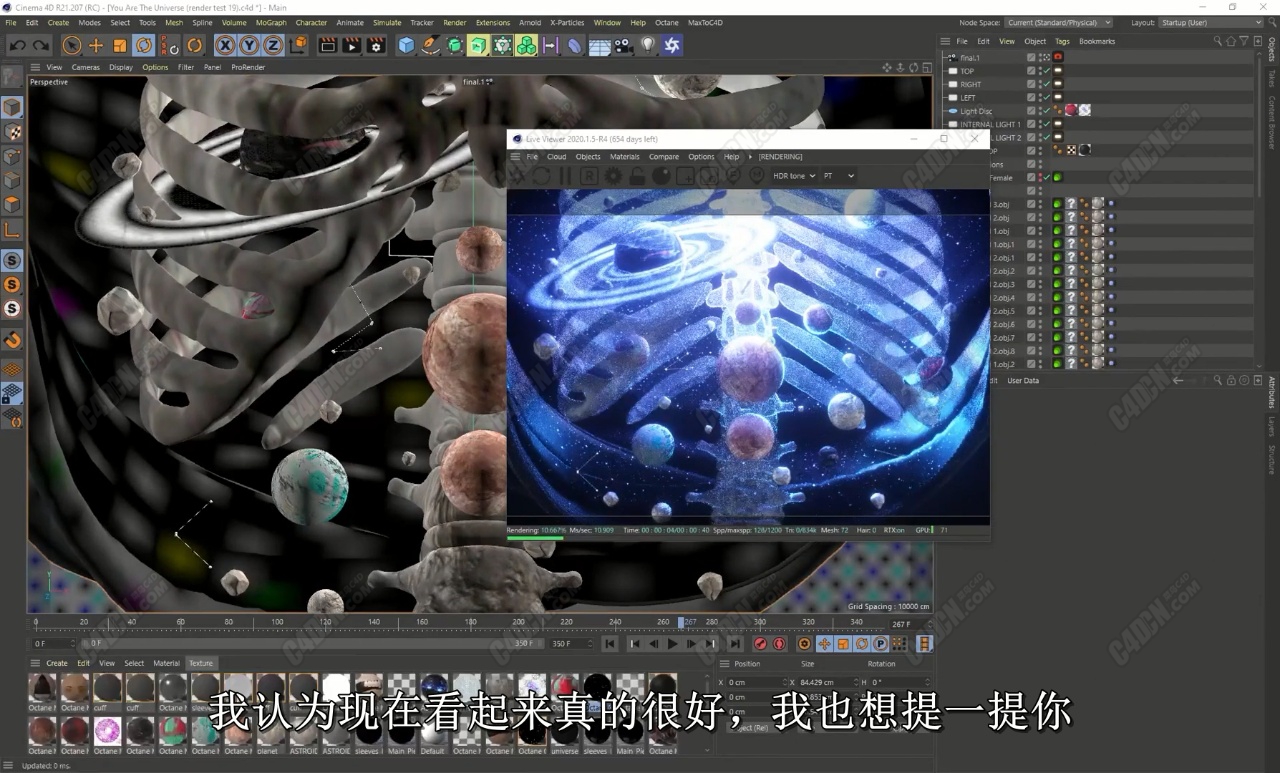Open the vertical Attributes side tab
This screenshot has width=1280, height=773.
pyautogui.click(x=1271, y=392)
